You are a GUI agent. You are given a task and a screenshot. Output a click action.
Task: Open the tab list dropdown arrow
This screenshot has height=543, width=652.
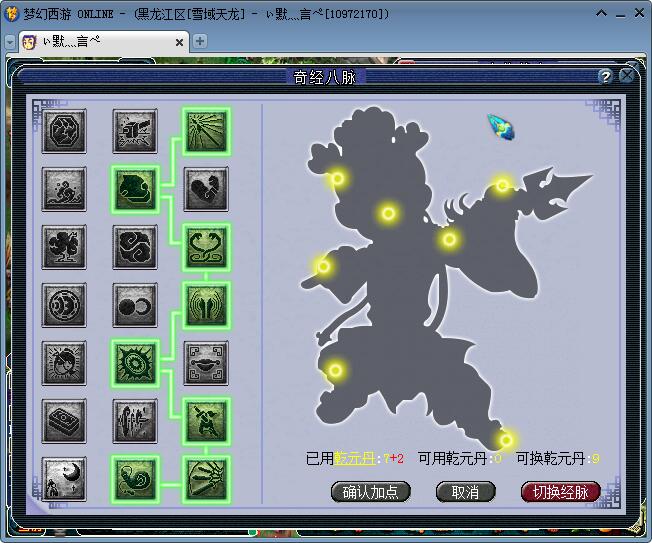pos(10,42)
